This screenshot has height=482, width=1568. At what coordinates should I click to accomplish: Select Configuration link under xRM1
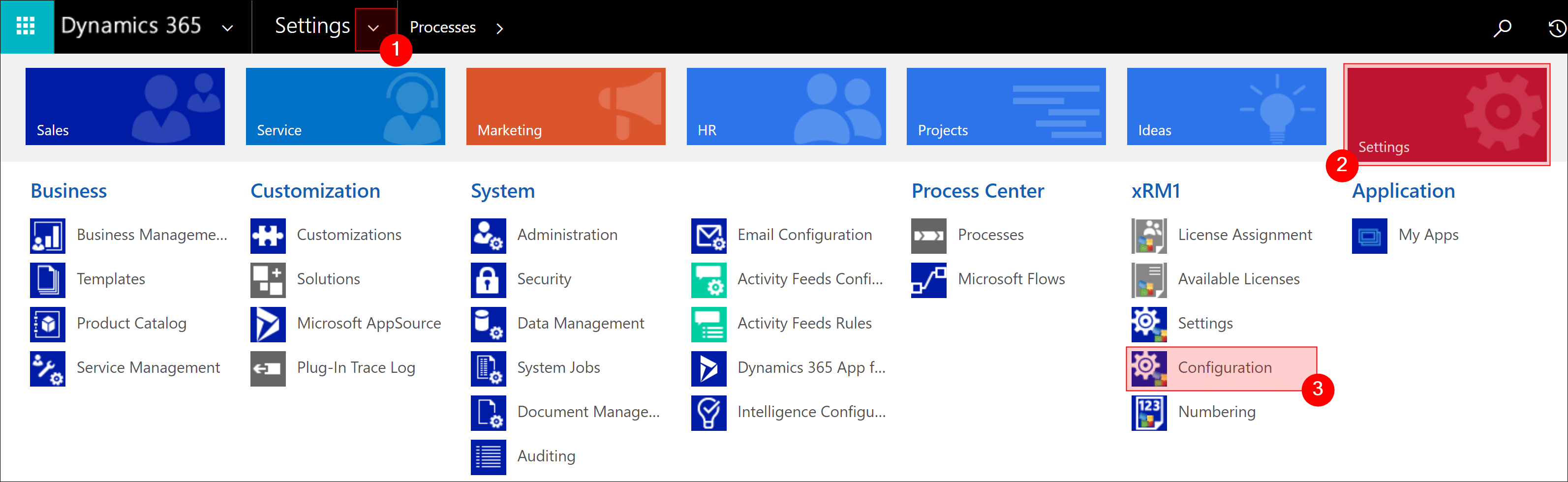pos(1225,367)
